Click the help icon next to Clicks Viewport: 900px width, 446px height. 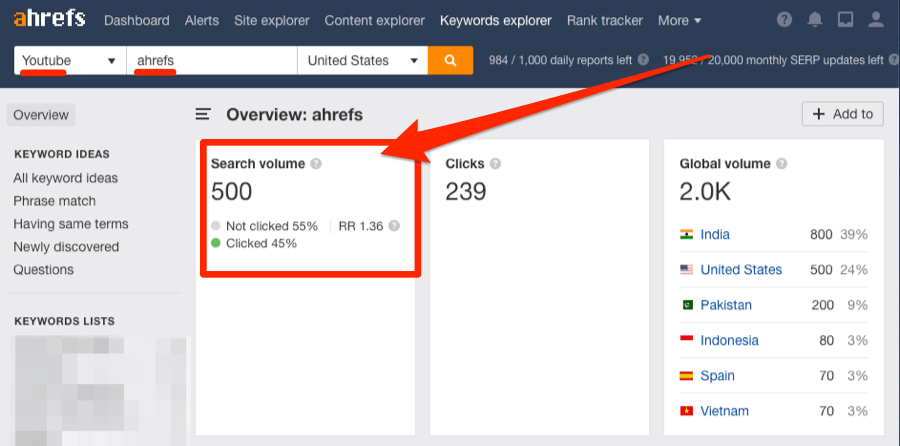495,164
